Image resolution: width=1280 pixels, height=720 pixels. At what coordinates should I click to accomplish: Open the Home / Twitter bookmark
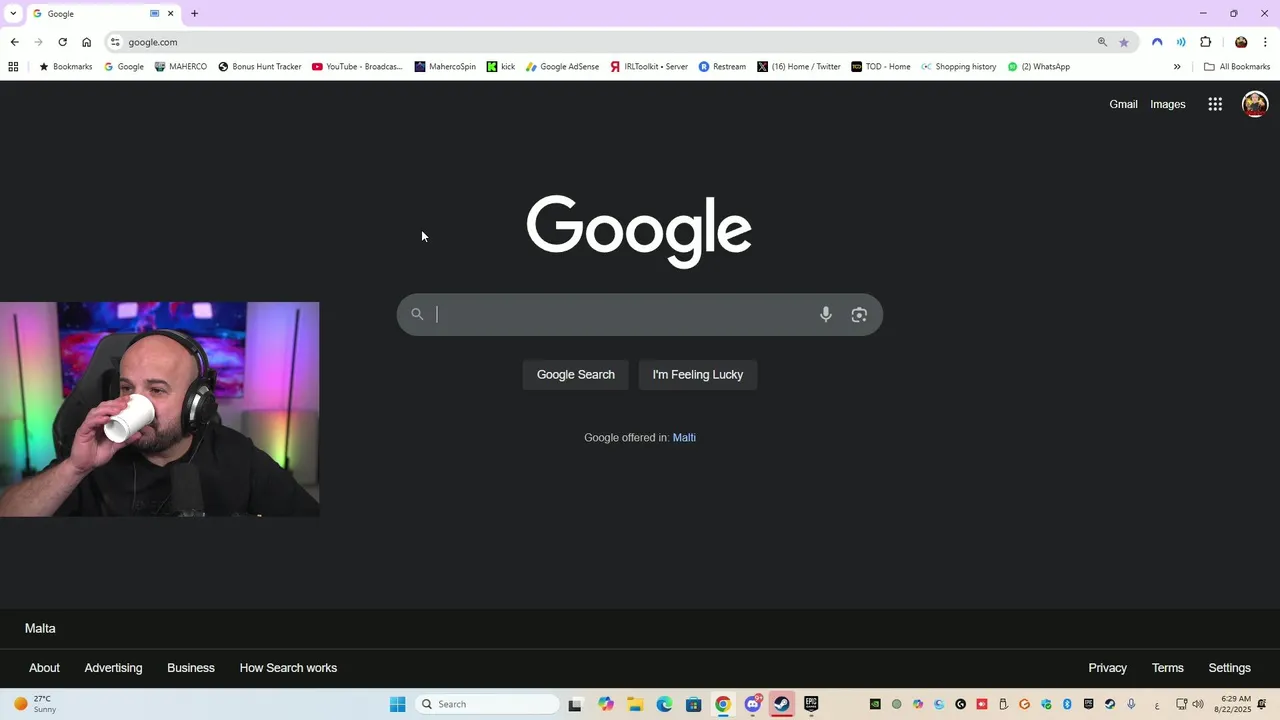click(799, 67)
